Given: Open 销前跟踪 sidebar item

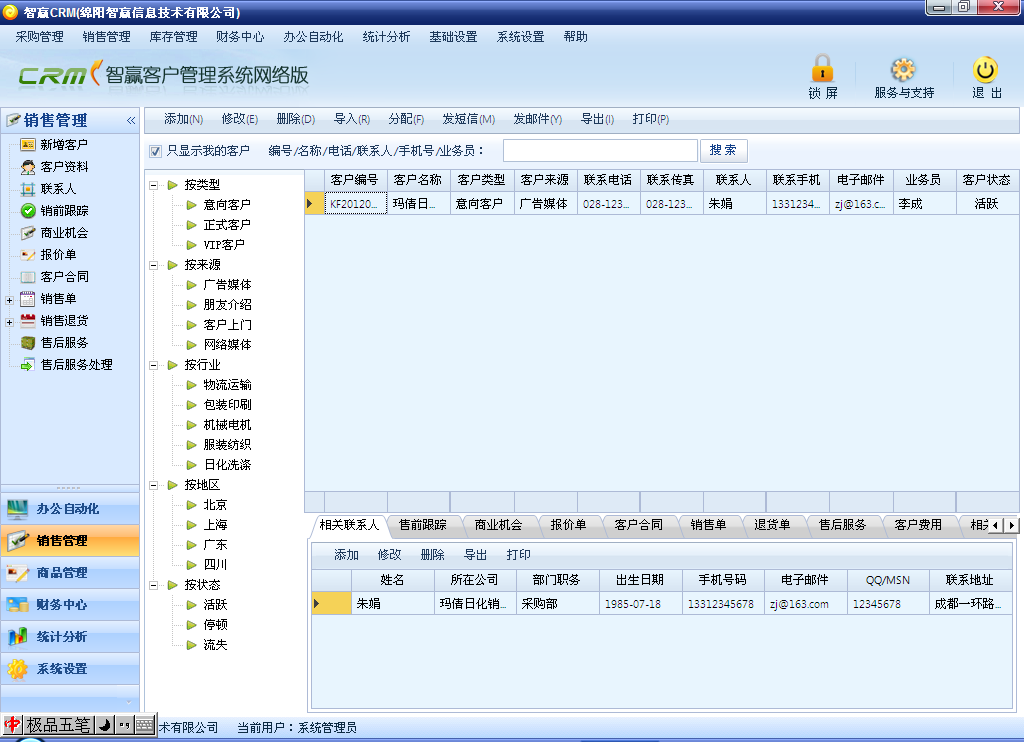Looking at the screenshot, I should 63,210.
